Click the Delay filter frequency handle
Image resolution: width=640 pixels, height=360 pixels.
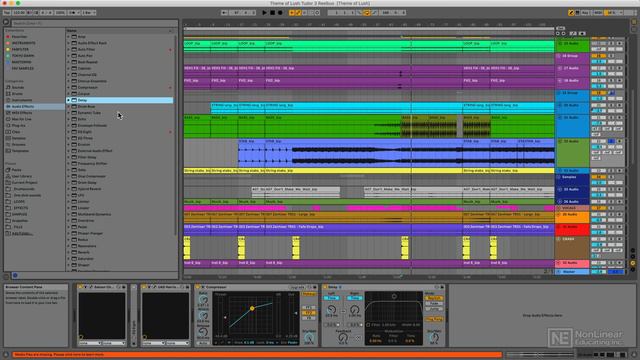(x=394, y=297)
